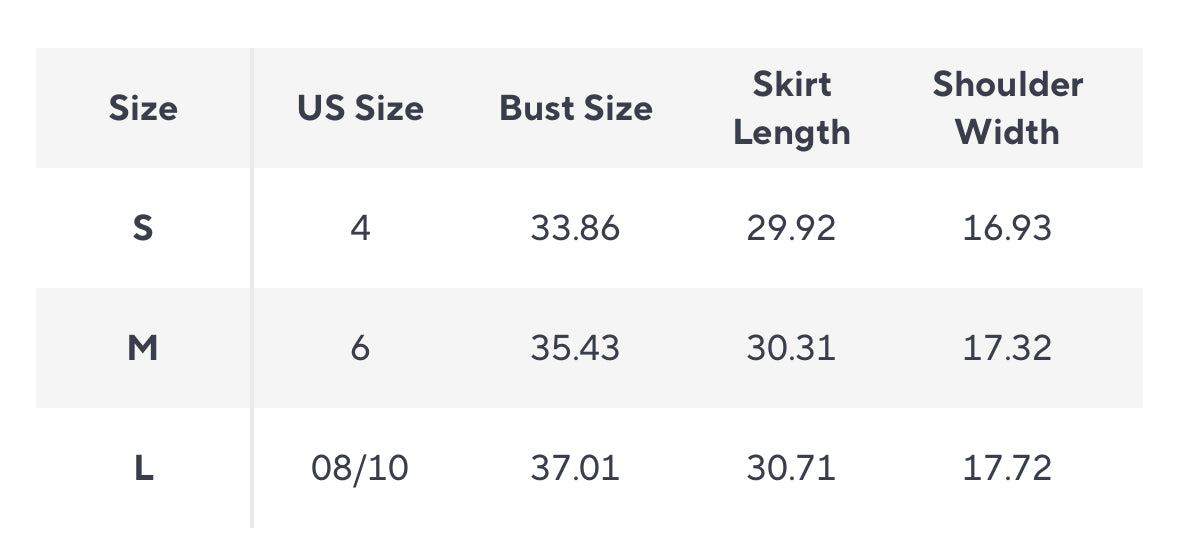Screen dimensions: 1179x538
Task: Select the L size row label
Action: click(x=143, y=468)
